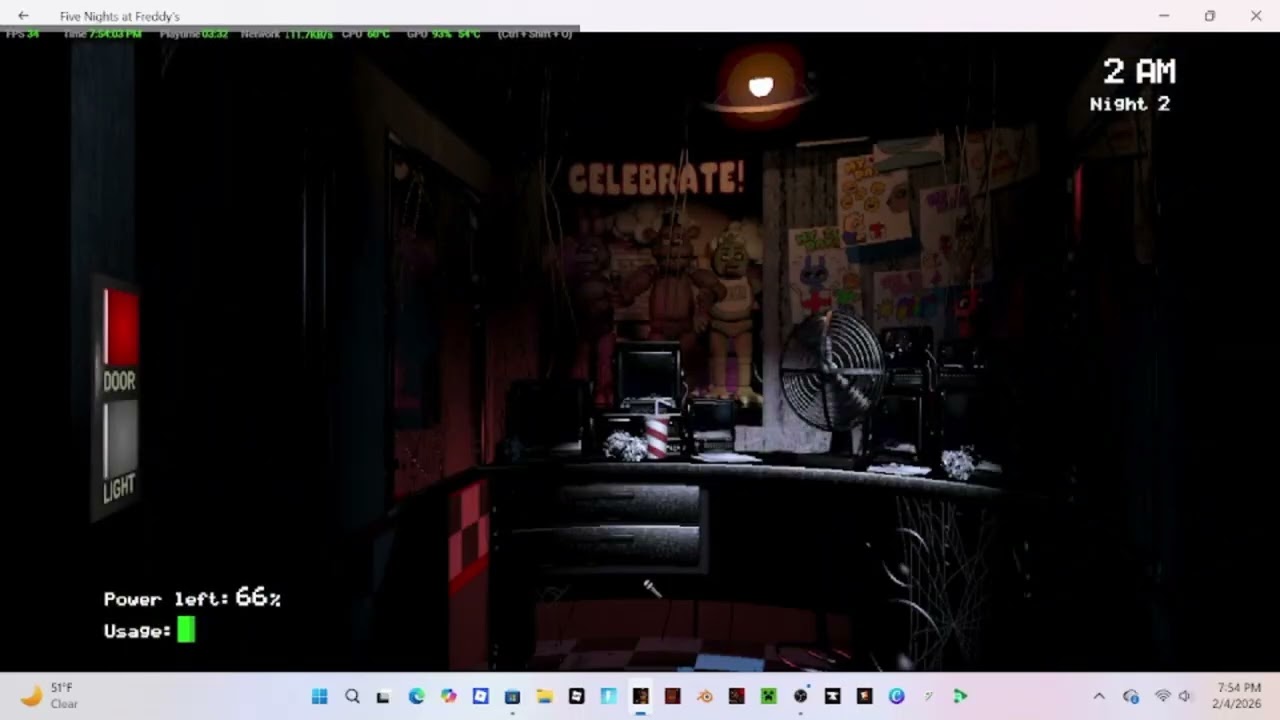Click the red DOOR button
The width and height of the screenshot is (1280, 720).
[x=121, y=327]
